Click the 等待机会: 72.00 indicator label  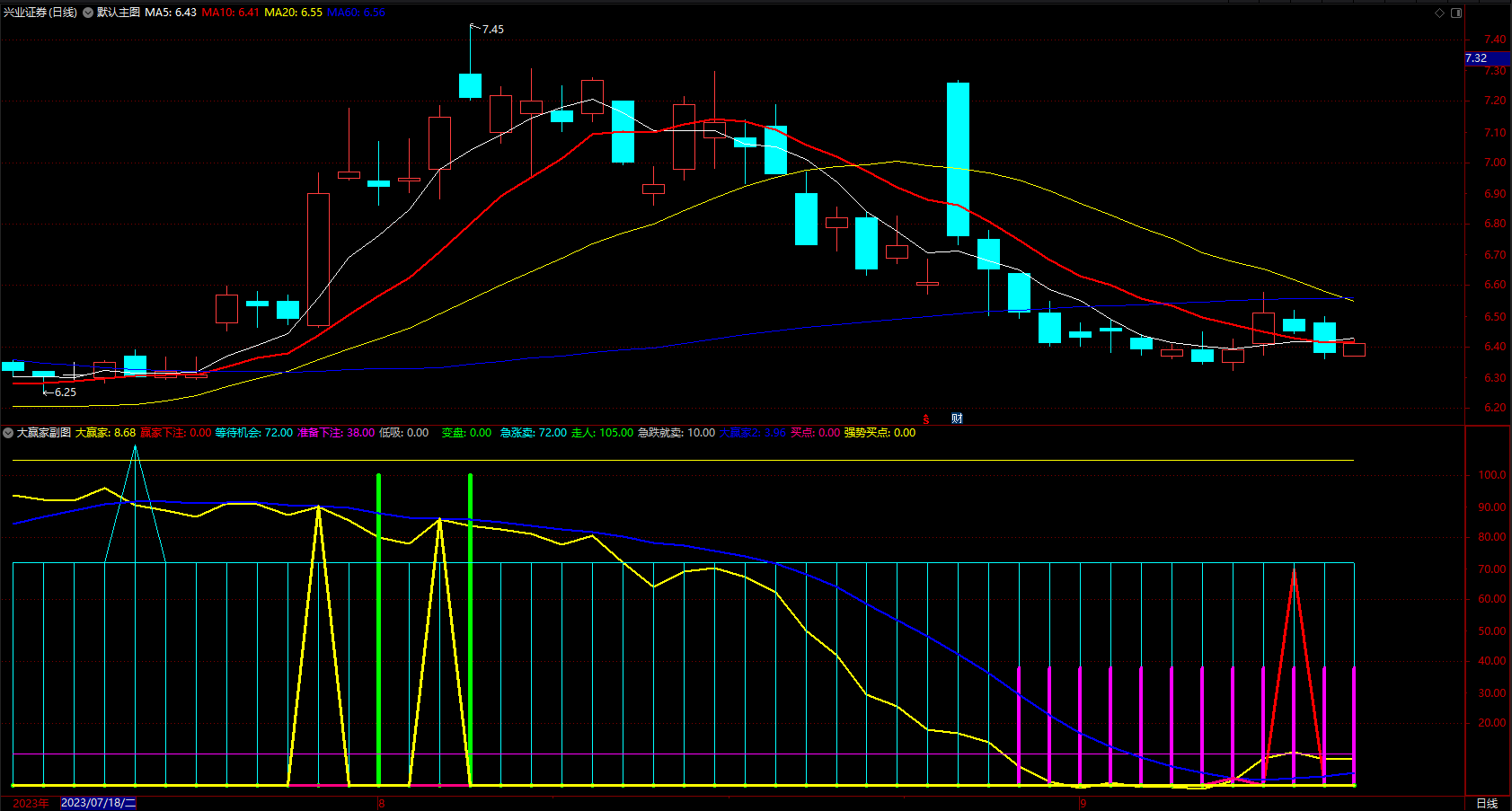pyautogui.click(x=253, y=433)
